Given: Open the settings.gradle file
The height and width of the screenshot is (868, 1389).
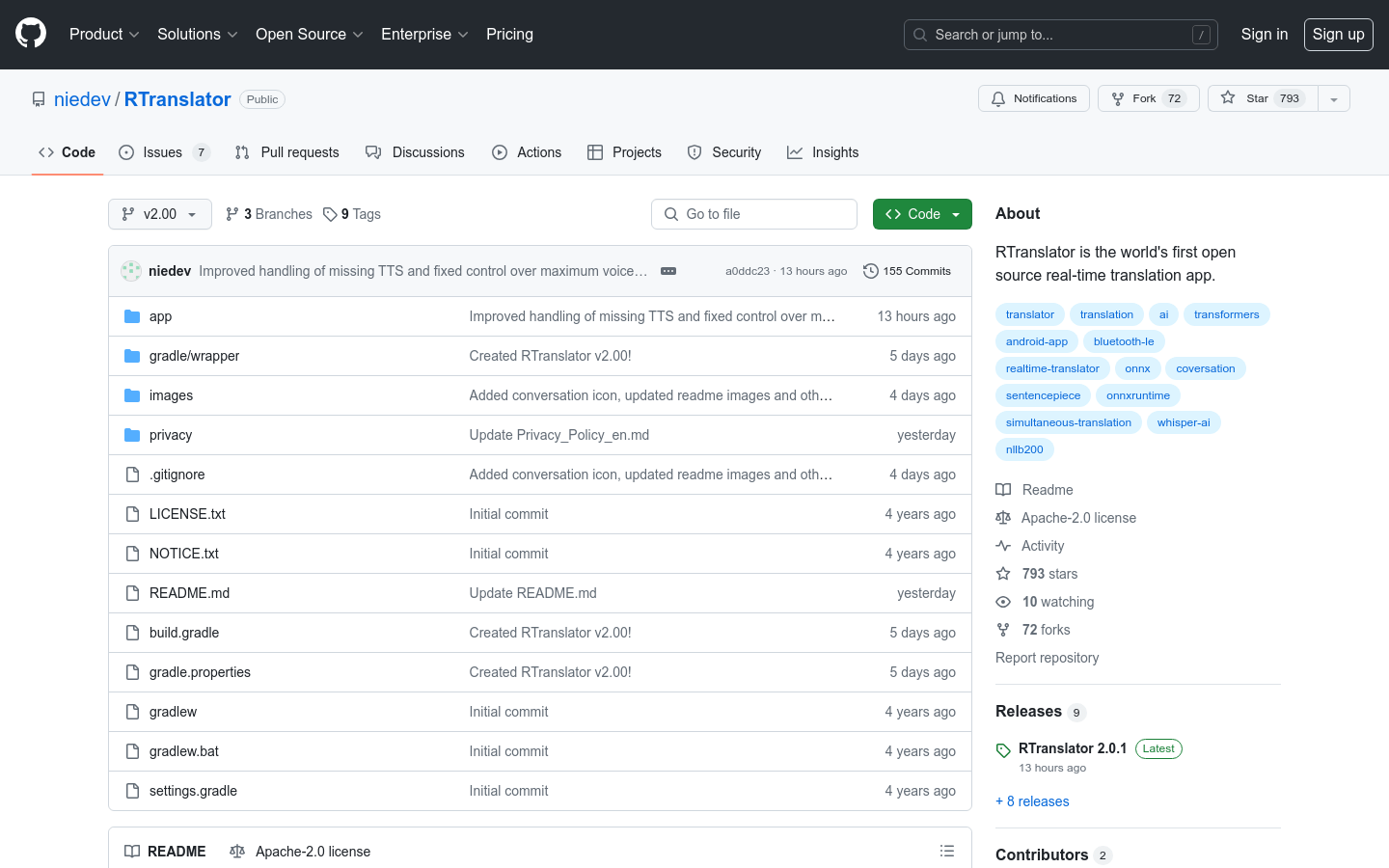Looking at the screenshot, I should coord(193,791).
